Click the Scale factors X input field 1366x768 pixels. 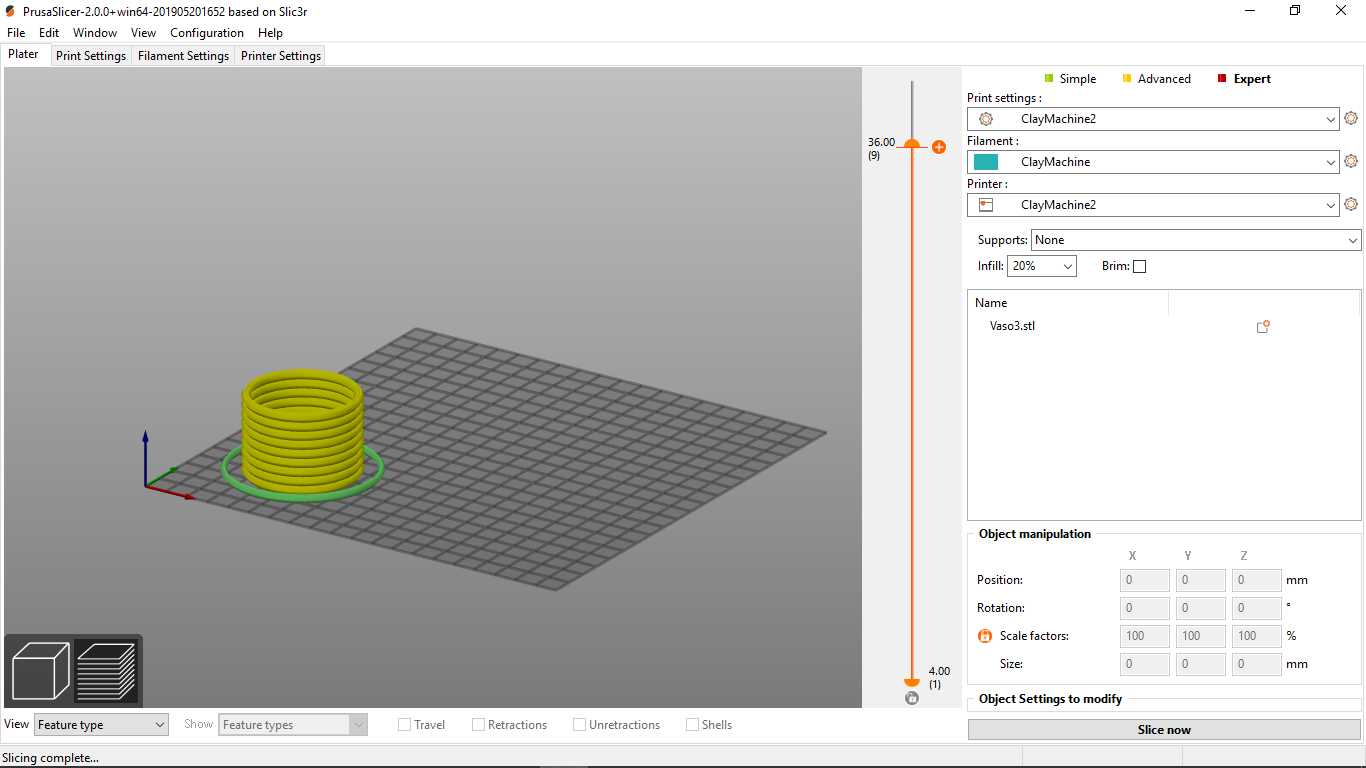(1145, 636)
